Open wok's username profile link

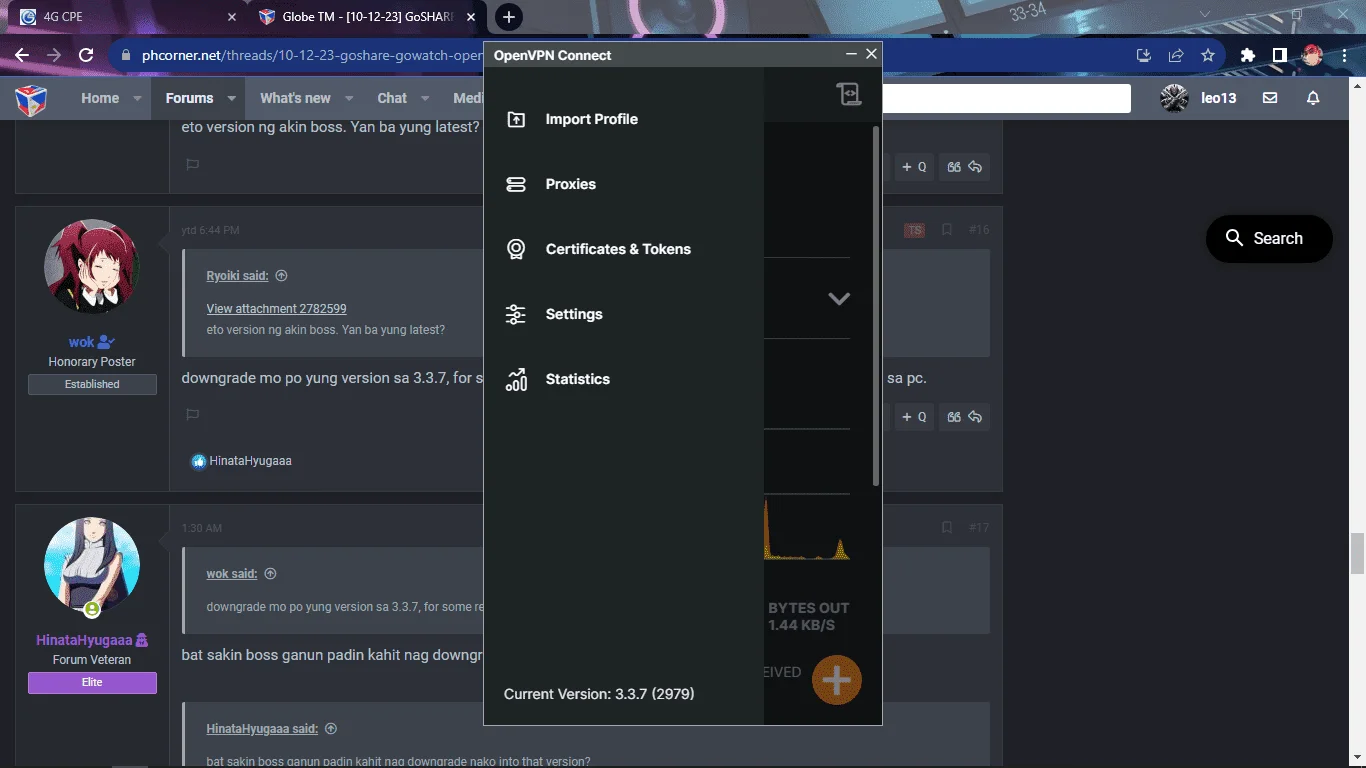pos(82,342)
